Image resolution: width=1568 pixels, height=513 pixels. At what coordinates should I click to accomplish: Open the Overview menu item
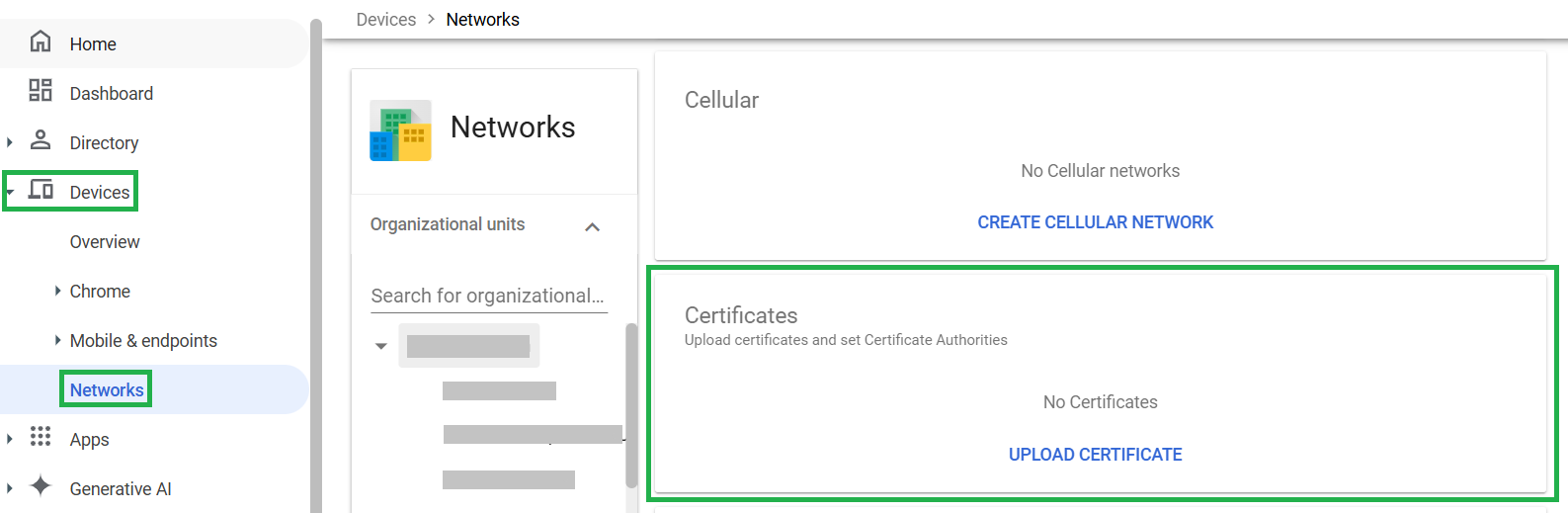click(x=105, y=242)
